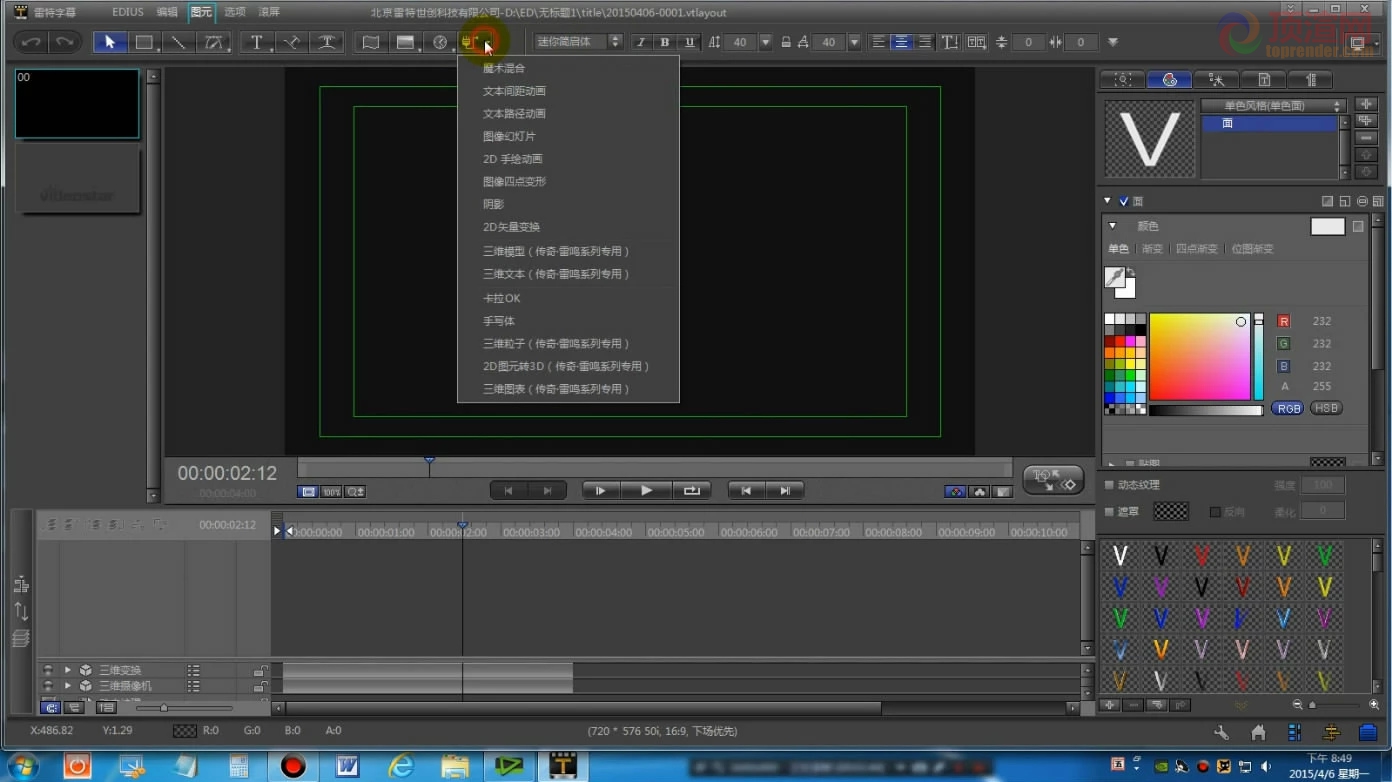Image resolution: width=1392 pixels, height=782 pixels.
Task: Jump to the previous keyframe
Action: [x=746, y=491]
